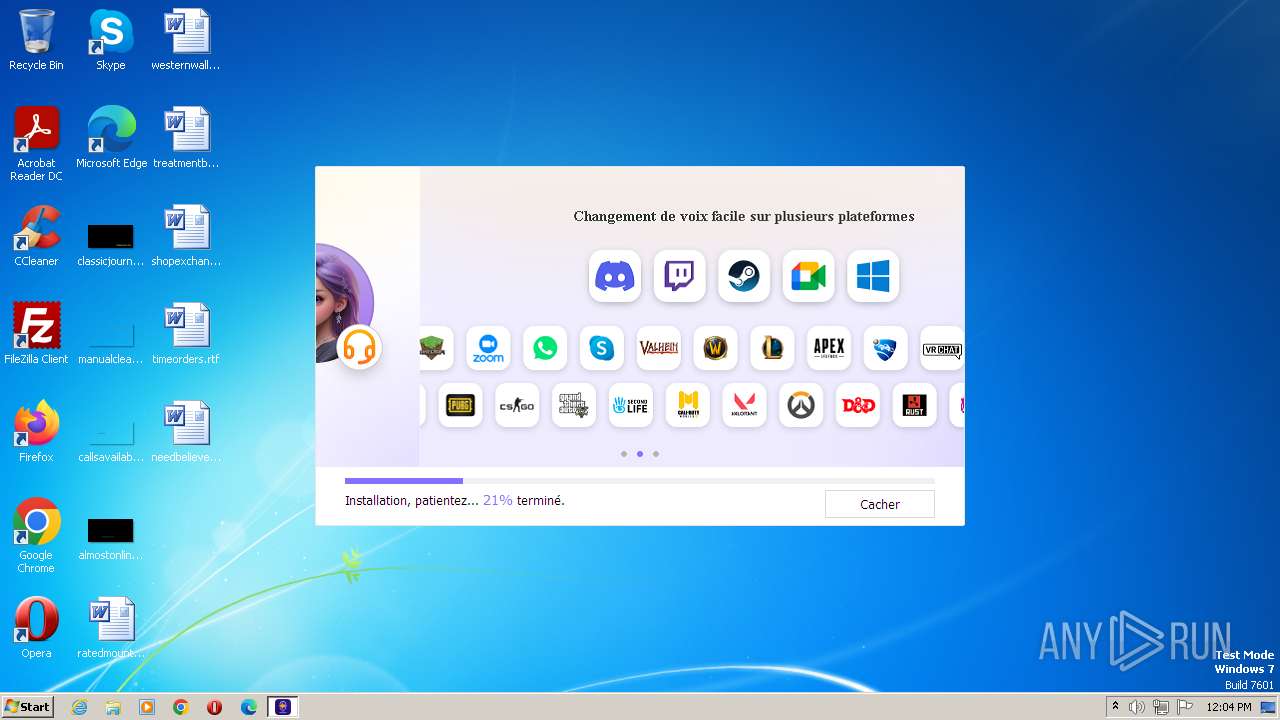
Task: Click the Rust game icon
Action: [914, 405]
